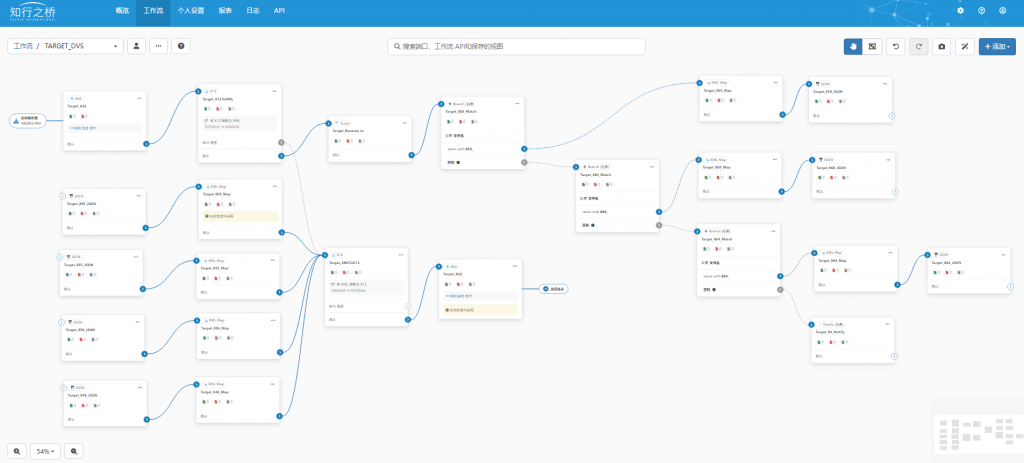
Task: Open the user icon beside workspace selector
Action: click(x=136, y=46)
